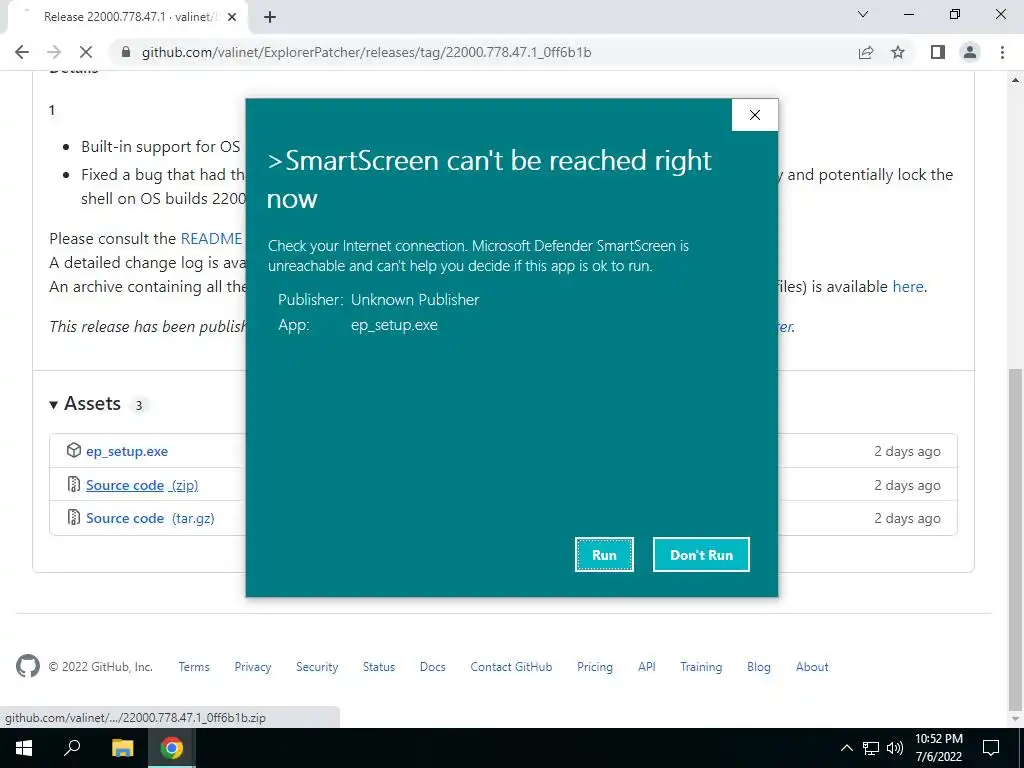Open the Chrome profile avatar menu
The height and width of the screenshot is (768, 1024).
[970, 52]
